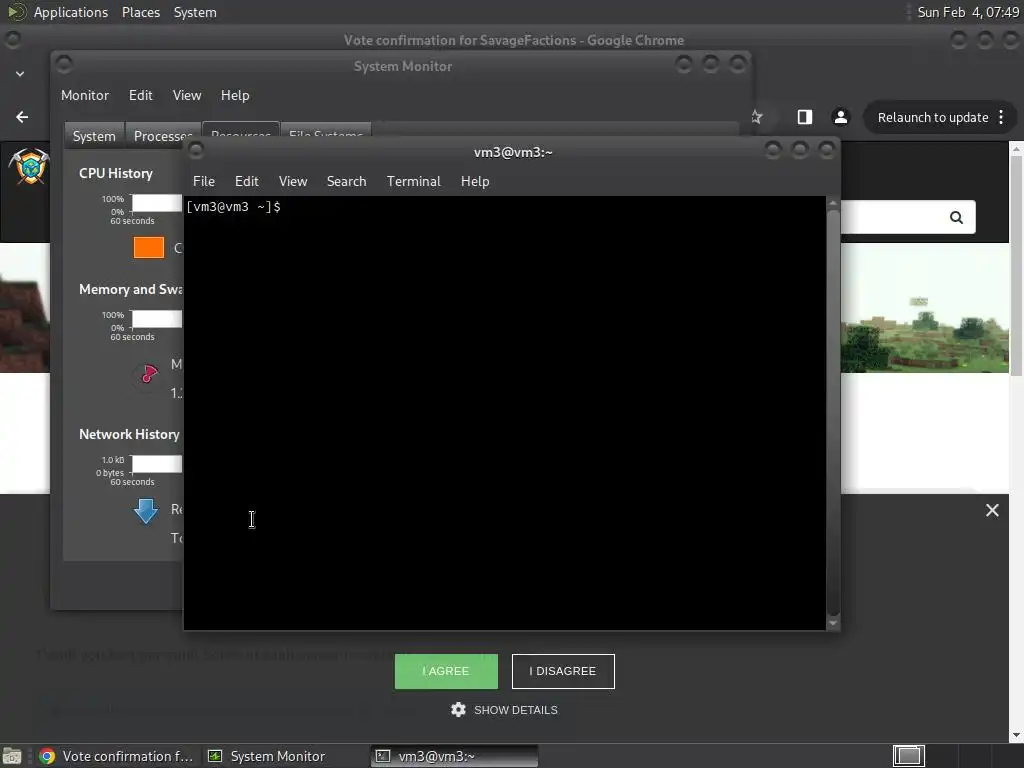The height and width of the screenshot is (768, 1024).
Task: Click the terminal scrollbar down arrow
Action: pos(833,624)
